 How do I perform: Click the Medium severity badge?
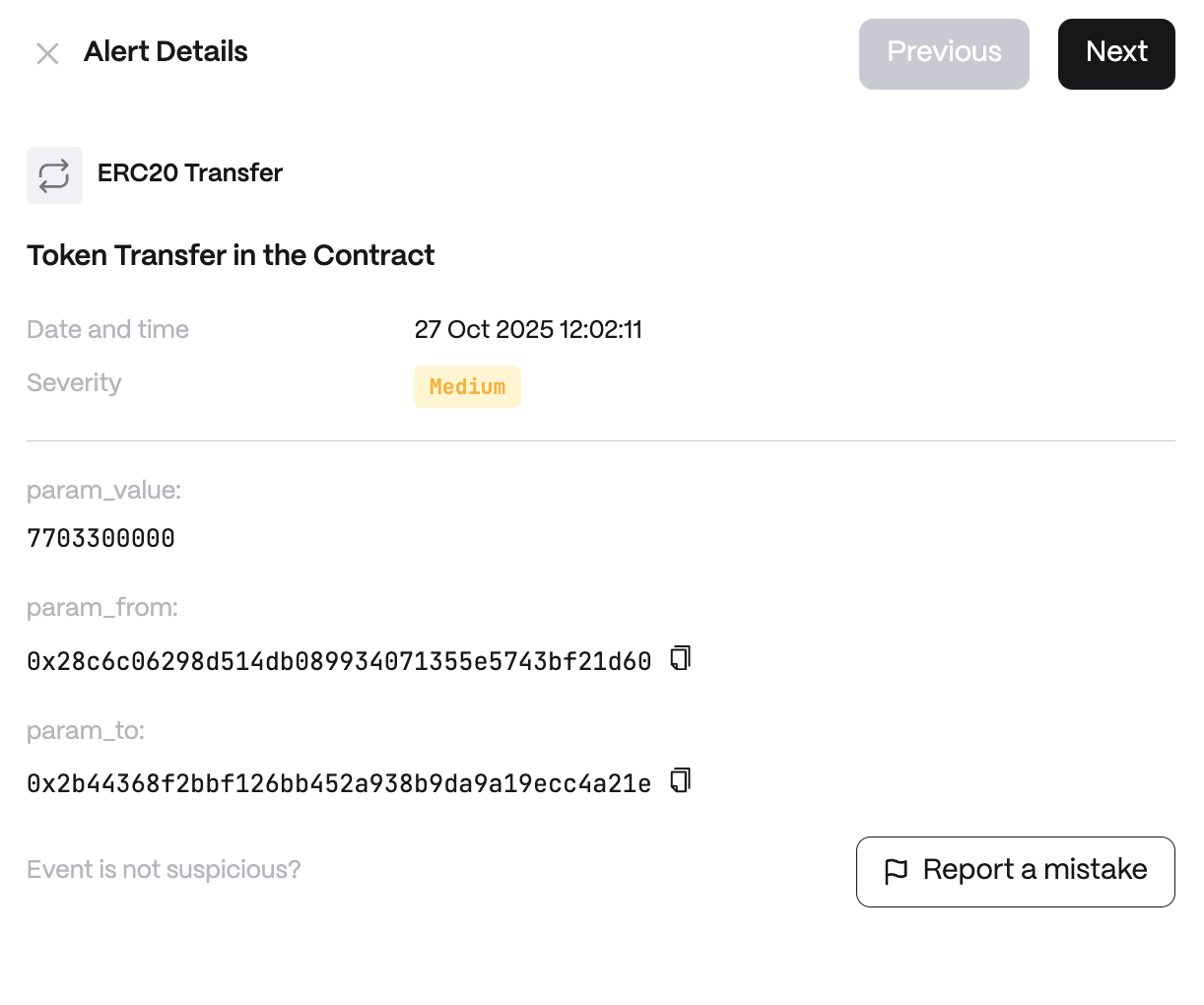(467, 386)
